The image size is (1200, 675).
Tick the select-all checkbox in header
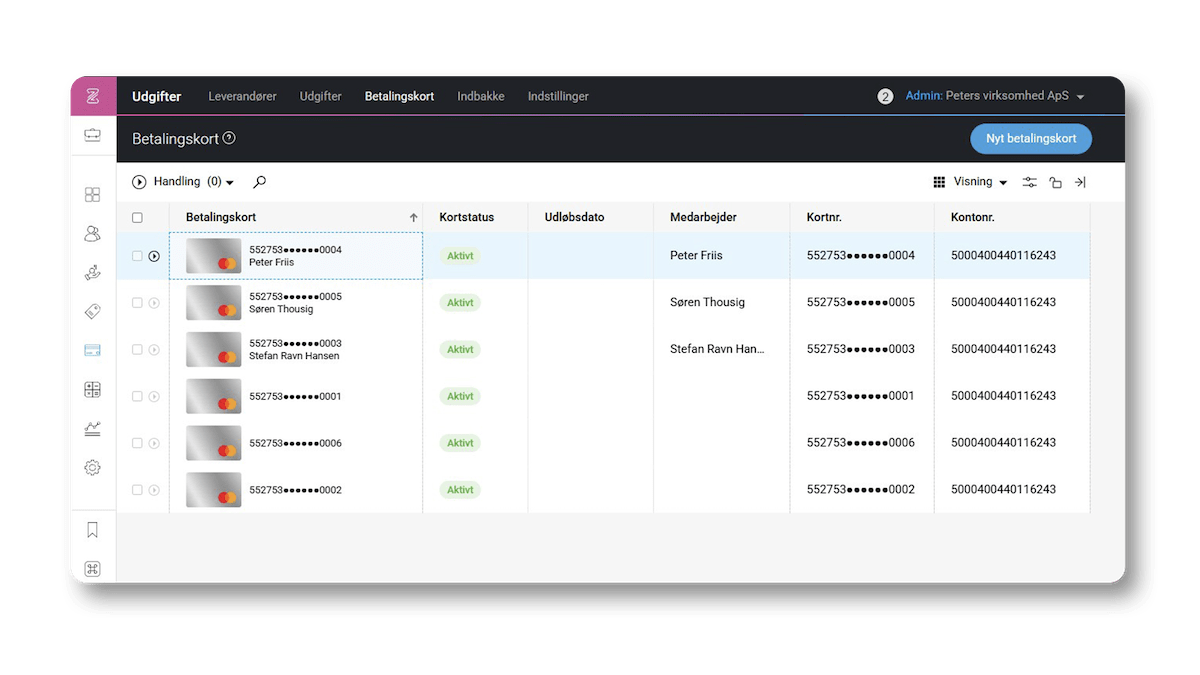pos(137,217)
